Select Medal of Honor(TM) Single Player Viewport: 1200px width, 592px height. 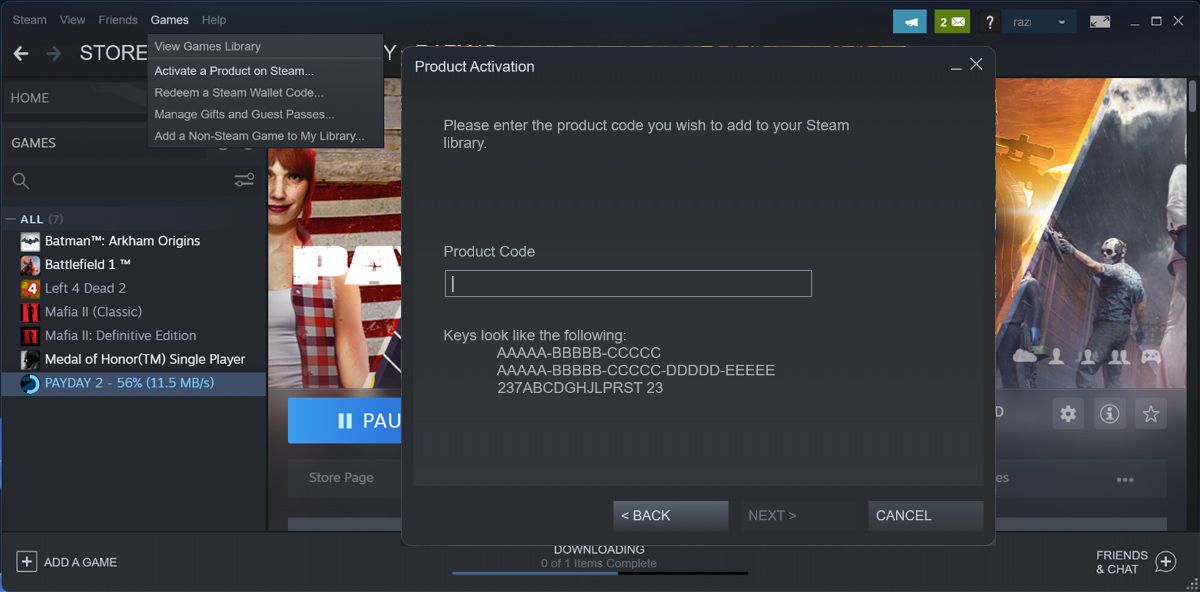[x=145, y=359]
